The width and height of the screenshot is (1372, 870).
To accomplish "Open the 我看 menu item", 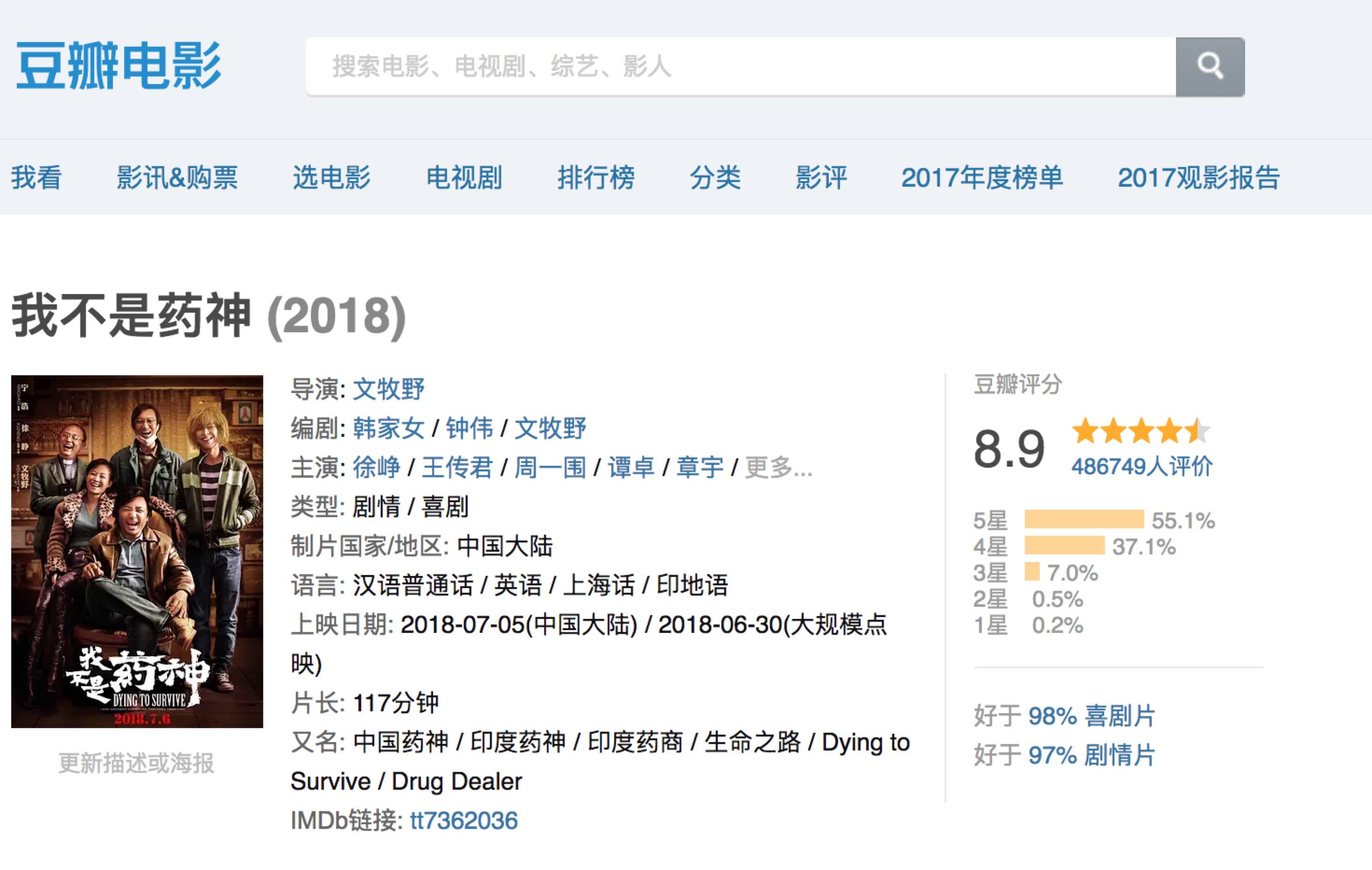I will (x=36, y=177).
